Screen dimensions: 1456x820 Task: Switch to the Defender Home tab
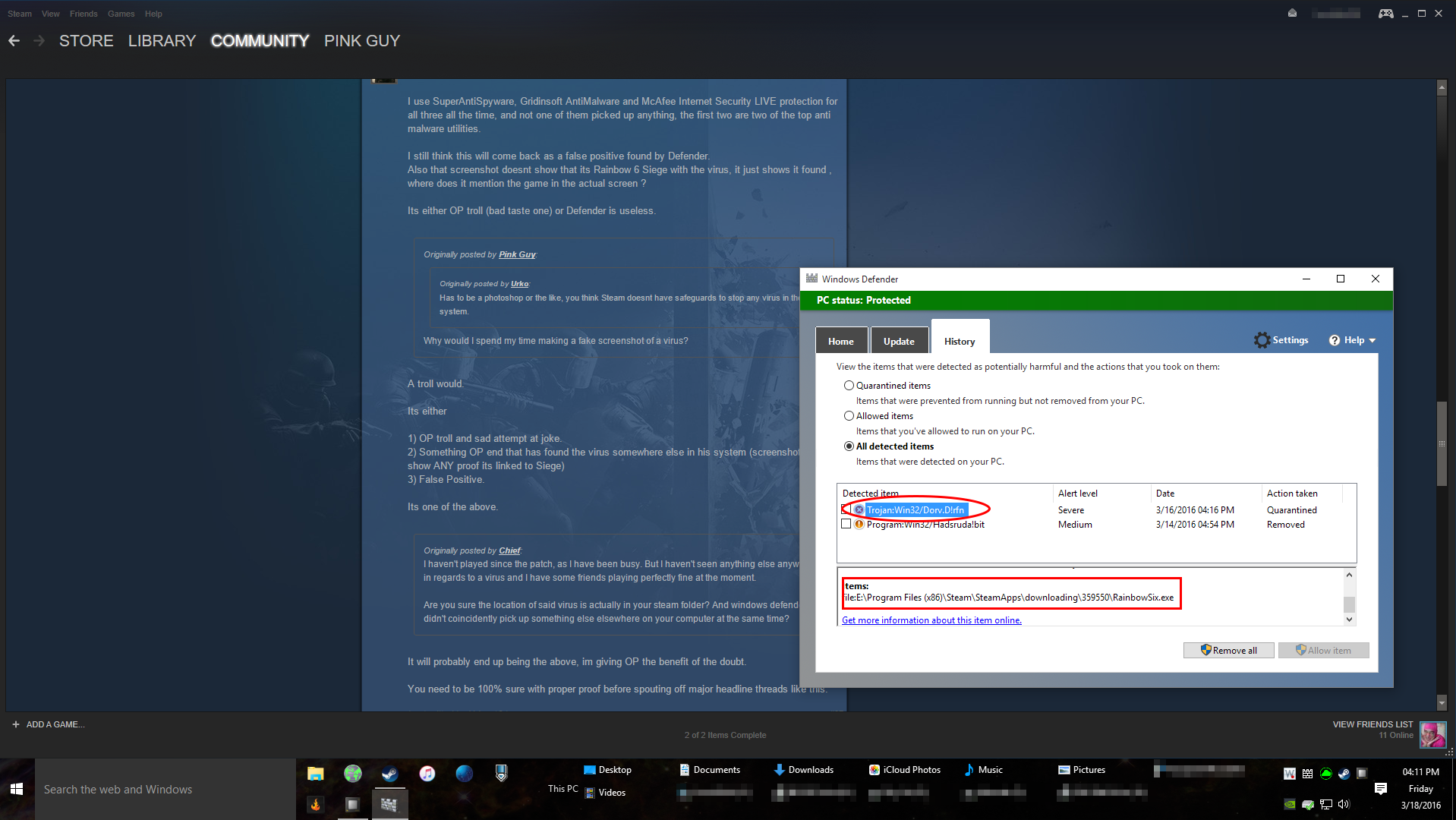[x=841, y=341]
